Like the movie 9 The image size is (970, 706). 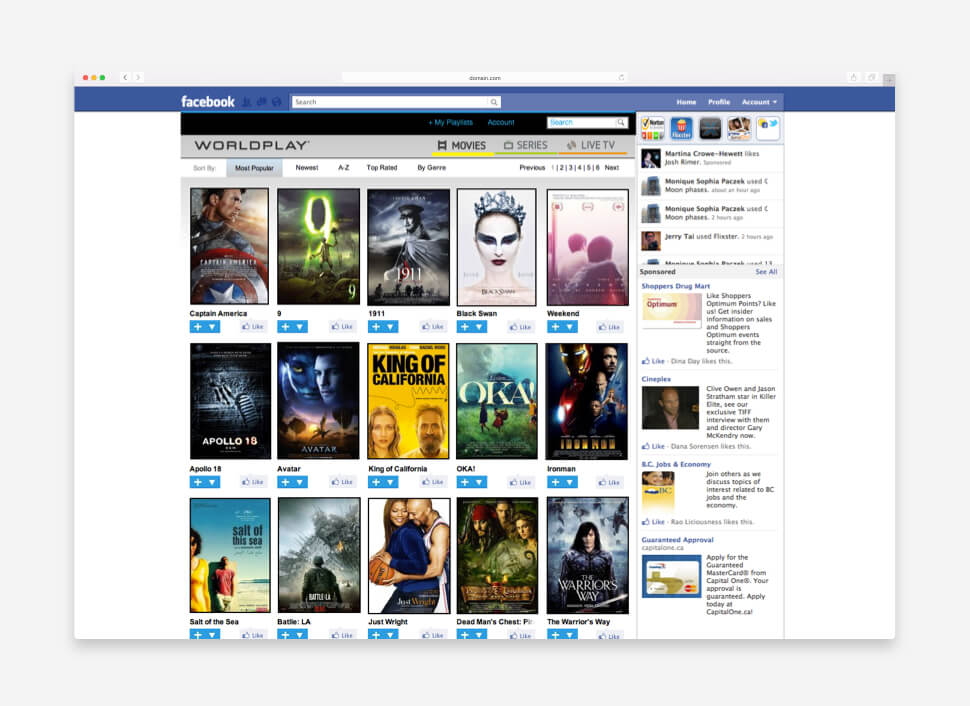pos(342,327)
